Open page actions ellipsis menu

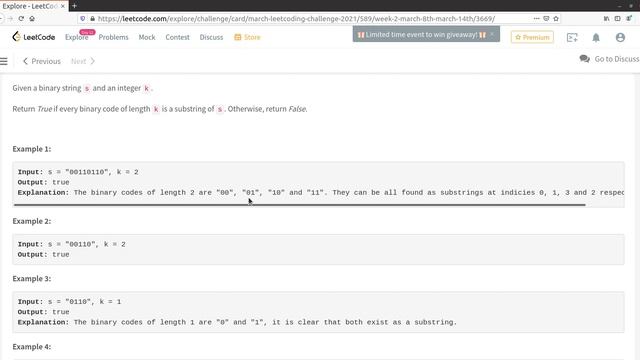[x=536, y=18]
